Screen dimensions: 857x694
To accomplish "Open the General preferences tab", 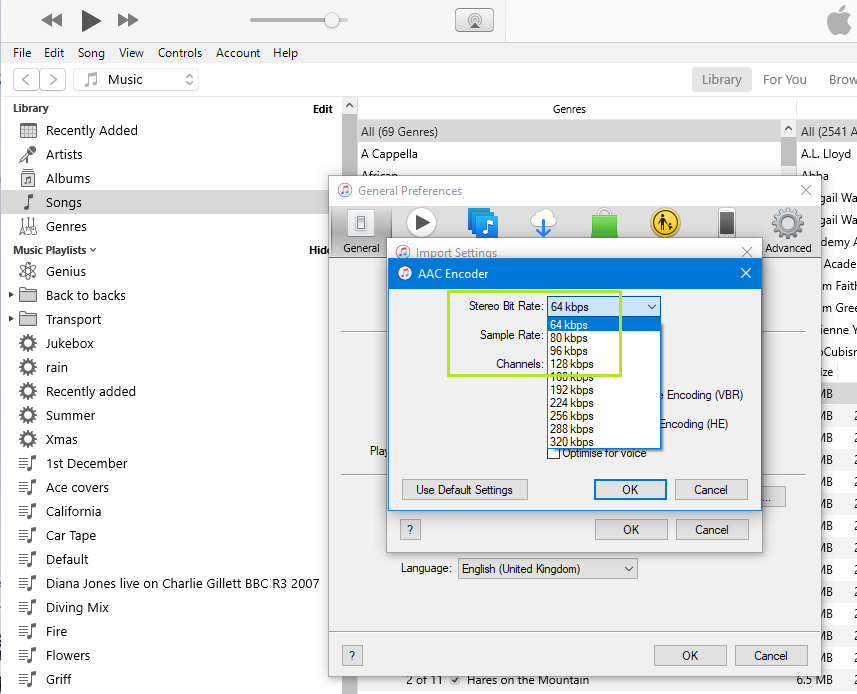I will point(361,231).
